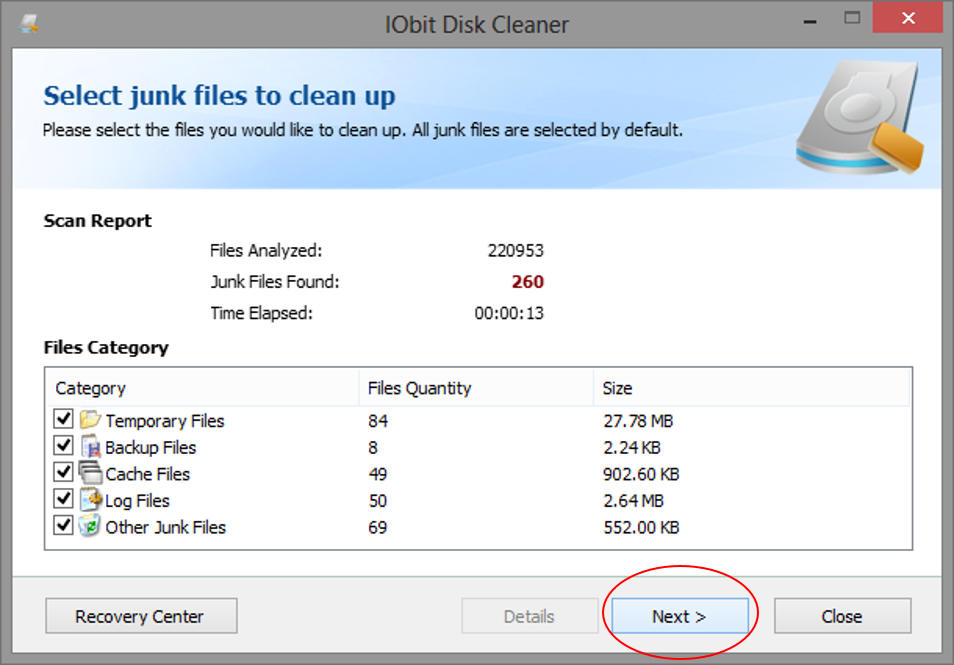Image resolution: width=954 pixels, height=665 pixels.
Task: Select the Log Files row label
Action: (x=137, y=501)
